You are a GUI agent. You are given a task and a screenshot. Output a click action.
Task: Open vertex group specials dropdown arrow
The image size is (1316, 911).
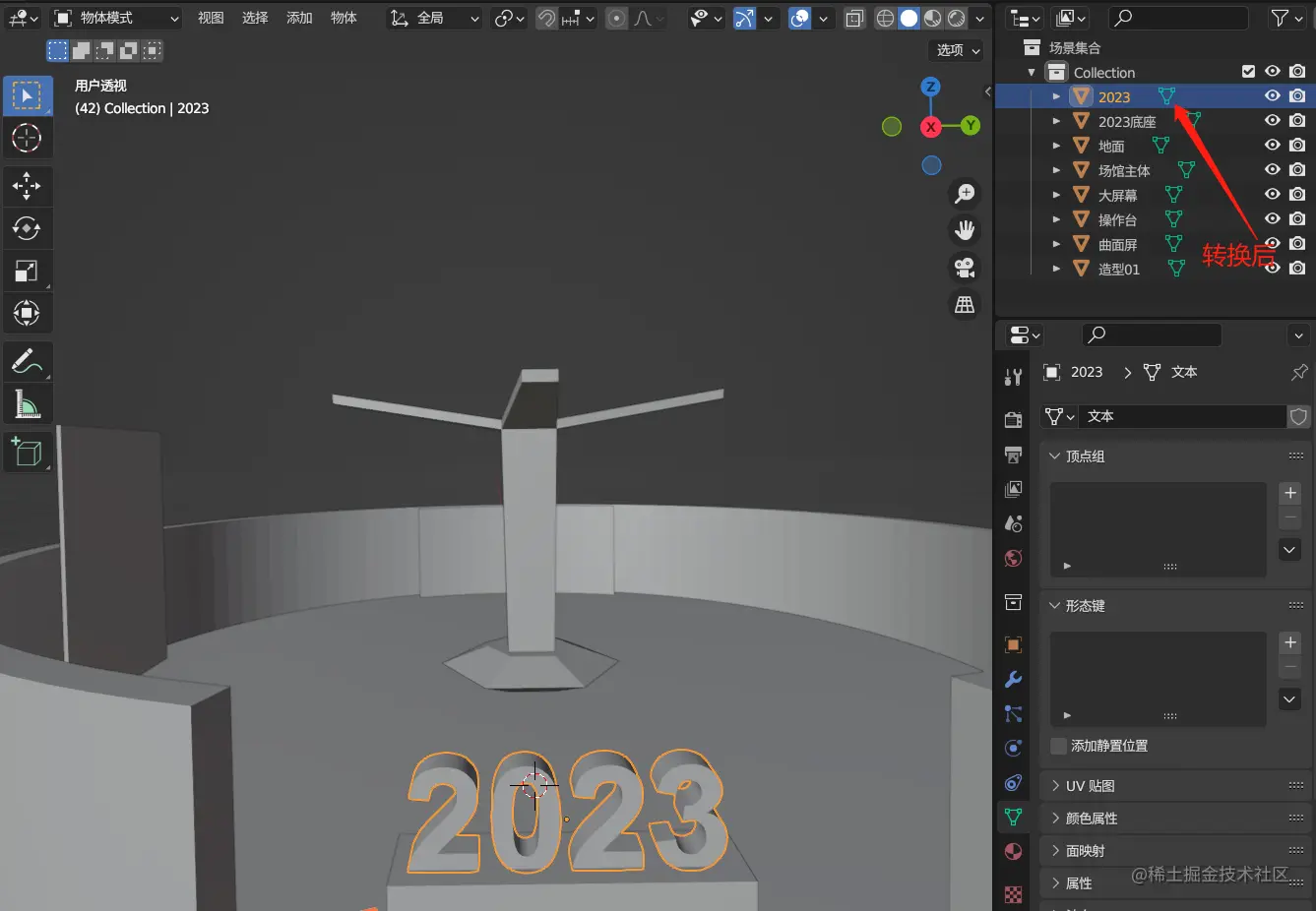click(x=1290, y=550)
